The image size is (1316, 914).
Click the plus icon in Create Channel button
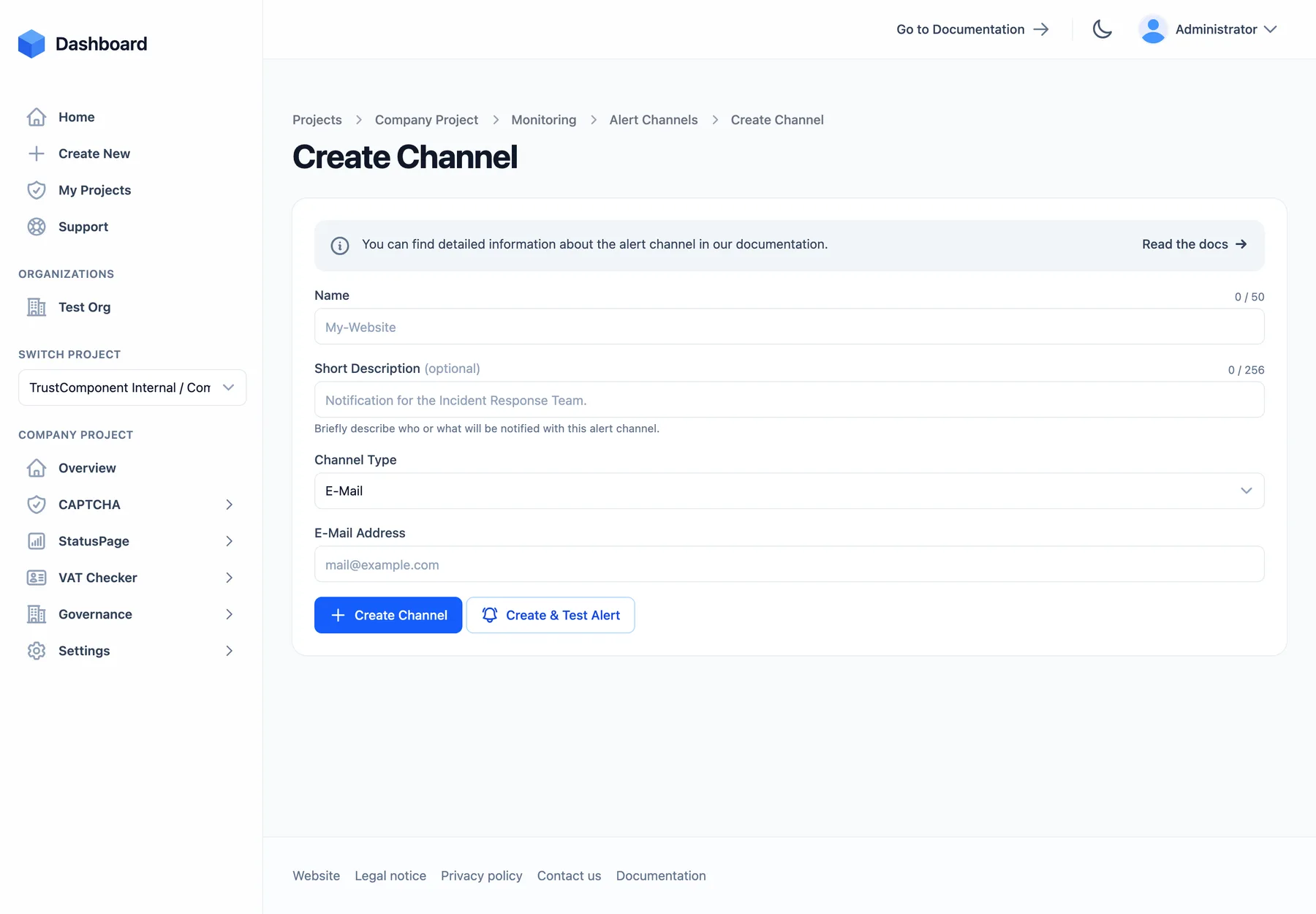[x=338, y=615]
